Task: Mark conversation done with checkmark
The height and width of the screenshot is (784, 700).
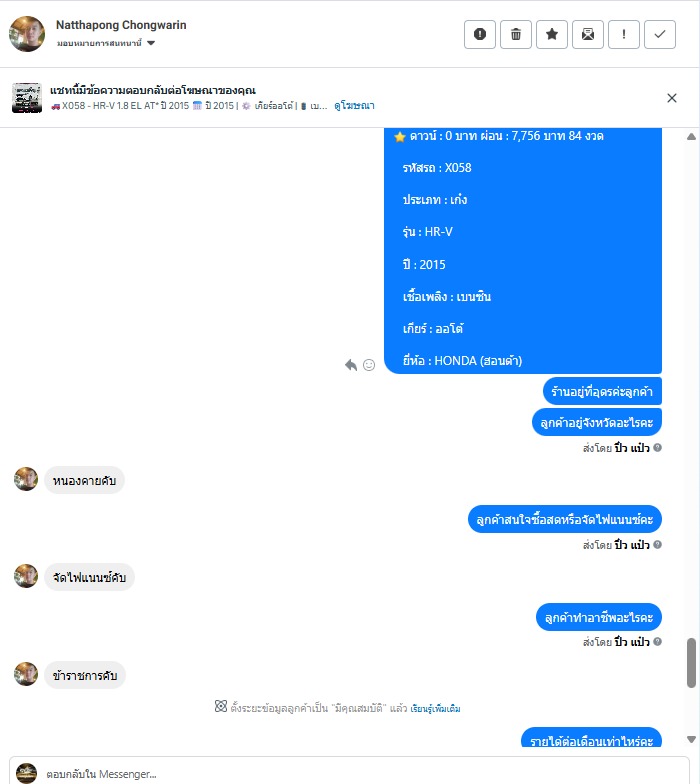Action: [660, 34]
